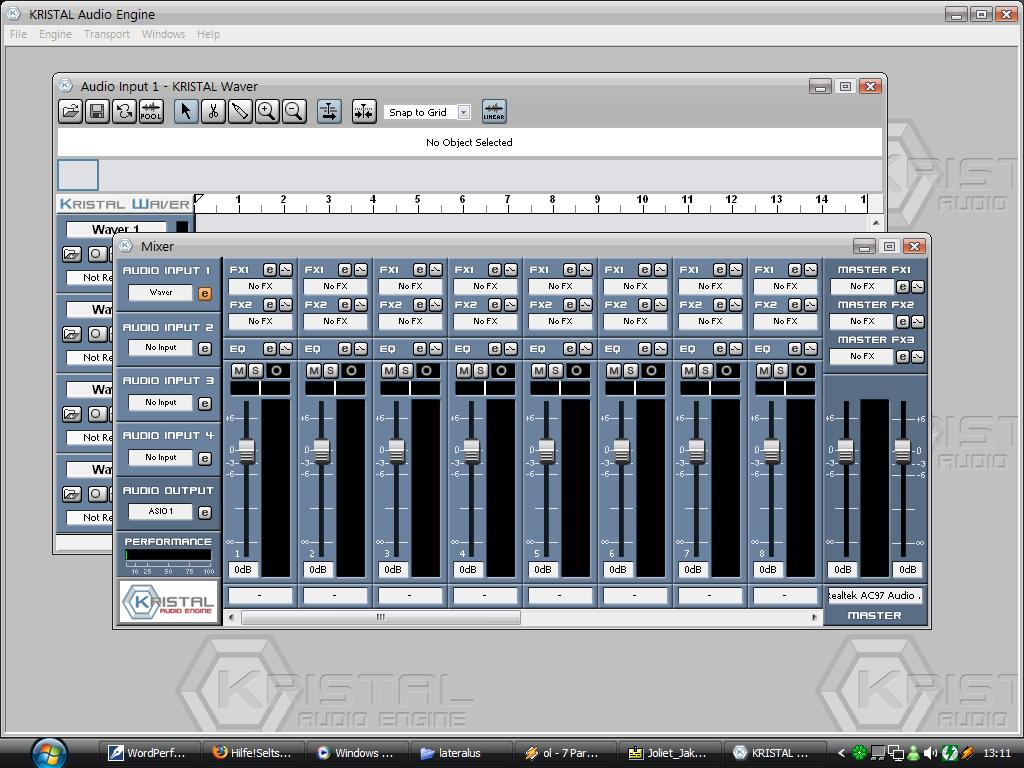The height and width of the screenshot is (768, 1024).
Task: Choose FX2 plugin for channel 4
Action: point(485,321)
